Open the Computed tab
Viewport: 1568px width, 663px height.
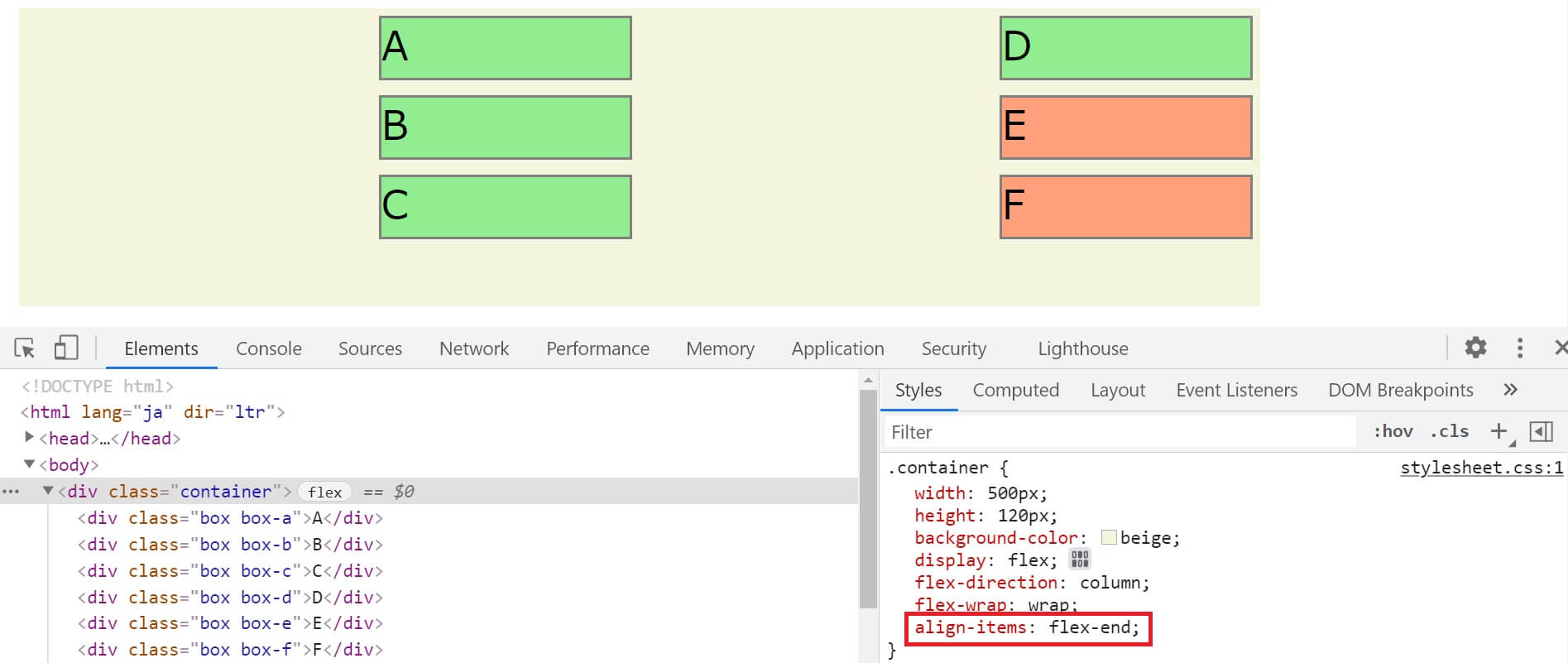[x=1015, y=390]
